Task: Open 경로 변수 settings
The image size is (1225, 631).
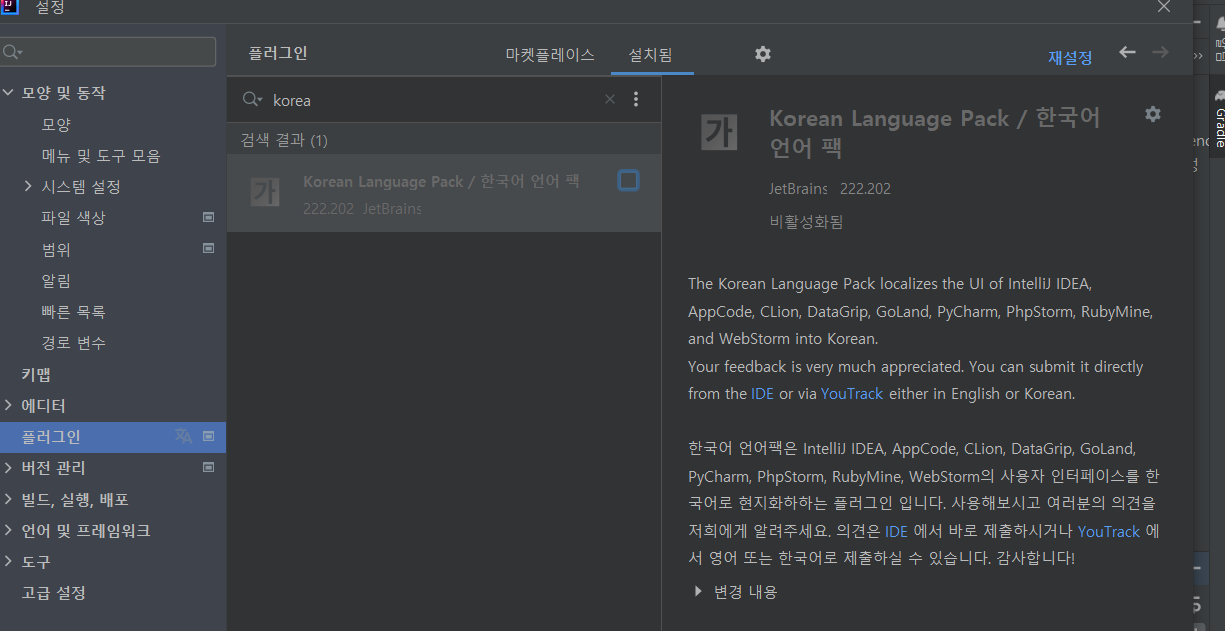Action: pyautogui.click(x=73, y=343)
